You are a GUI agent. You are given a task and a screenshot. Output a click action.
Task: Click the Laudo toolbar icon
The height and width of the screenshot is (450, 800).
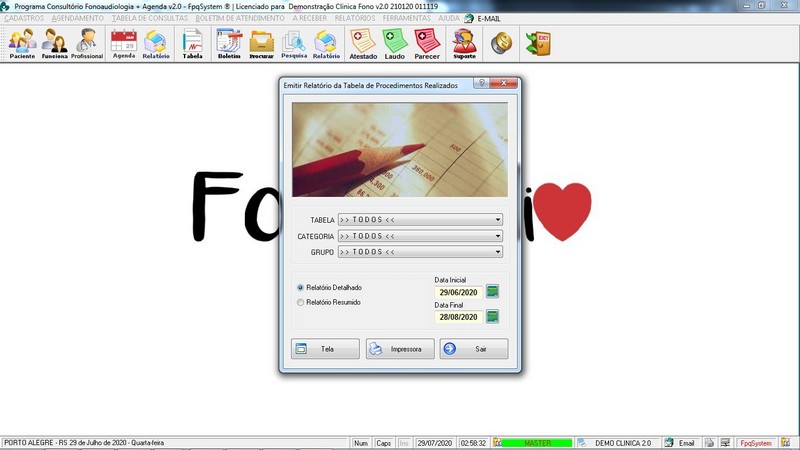pos(395,43)
